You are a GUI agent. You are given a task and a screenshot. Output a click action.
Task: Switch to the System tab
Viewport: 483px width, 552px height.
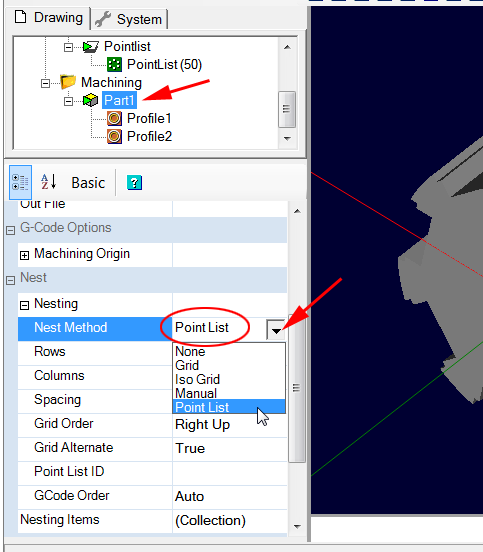(130, 19)
